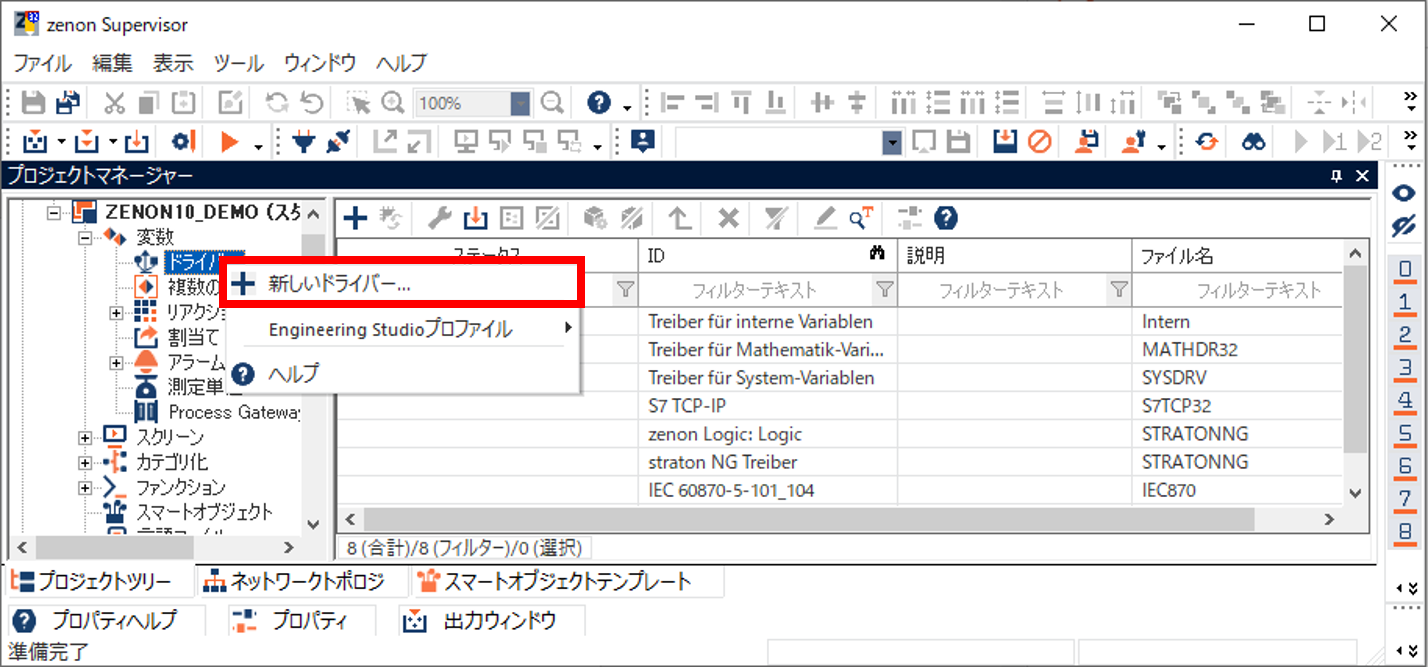
Task: Open the 100% zoom dropdown
Action: click(520, 103)
